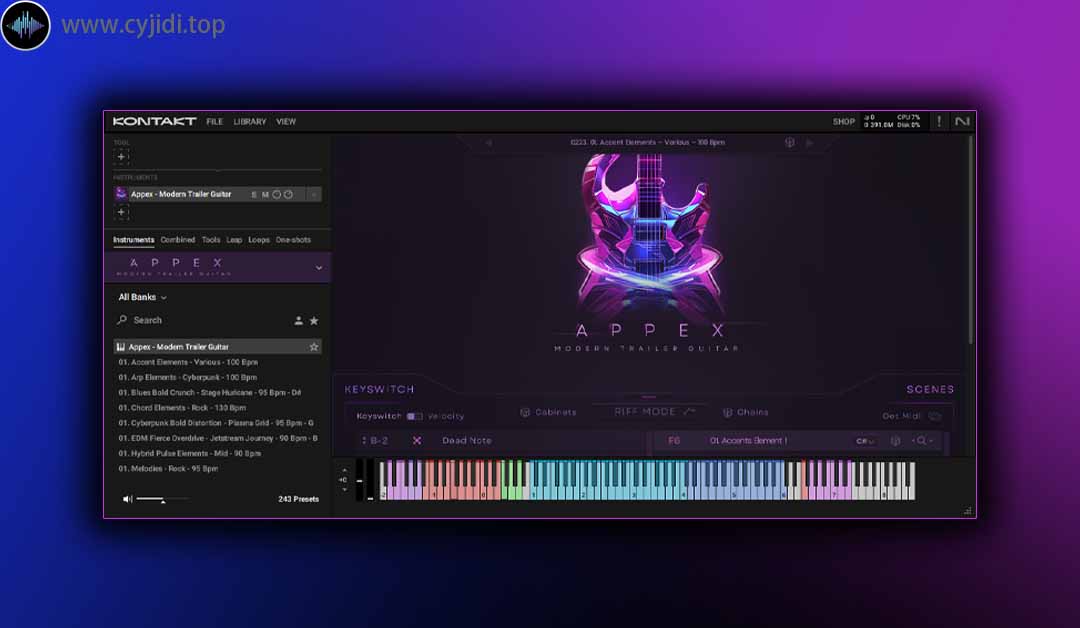Select preset '01. Chord Elements - Rock - 130 Bpm'
The width and height of the screenshot is (1080, 628).
[182, 408]
